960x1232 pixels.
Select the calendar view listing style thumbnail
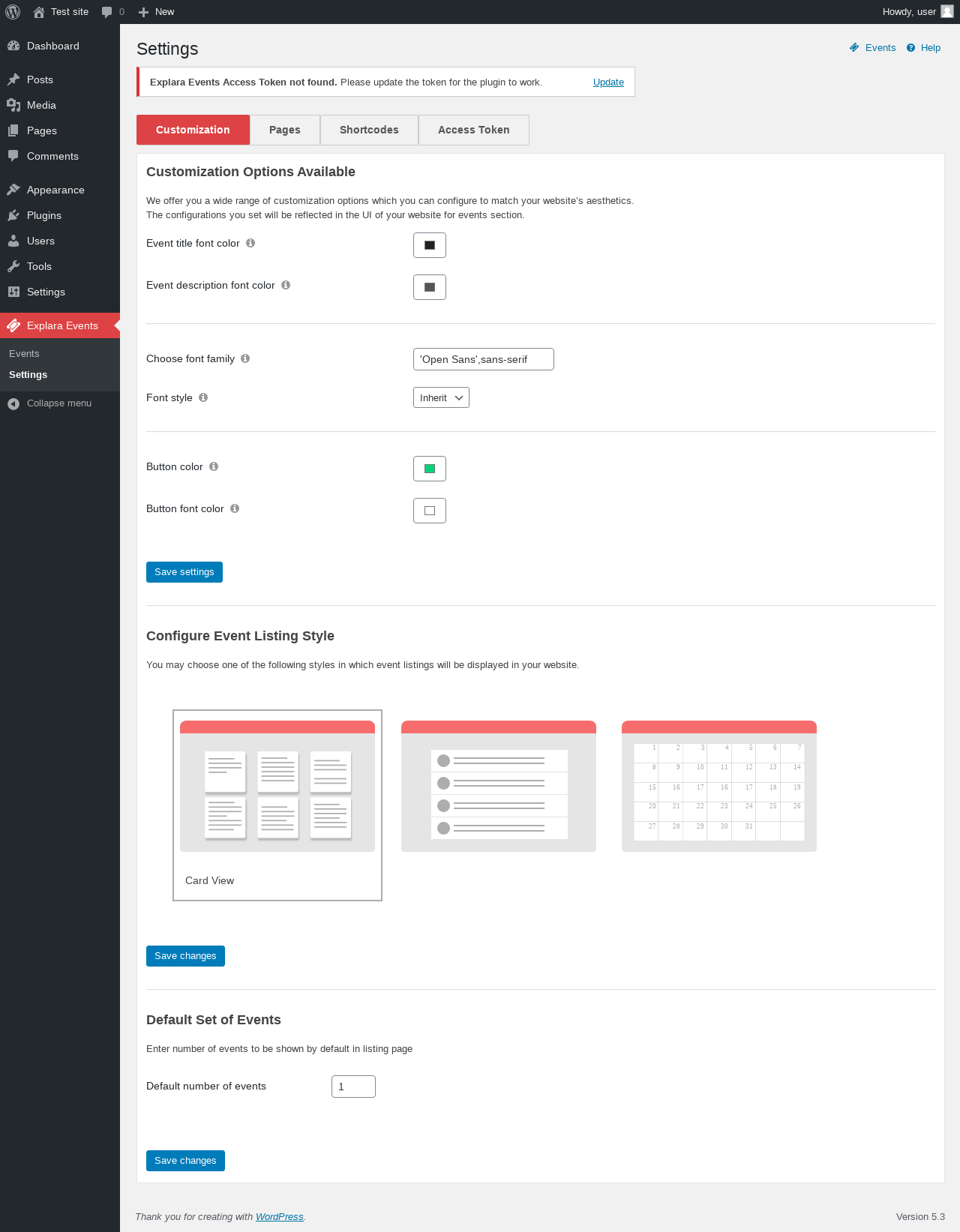[x=719, y=786]
